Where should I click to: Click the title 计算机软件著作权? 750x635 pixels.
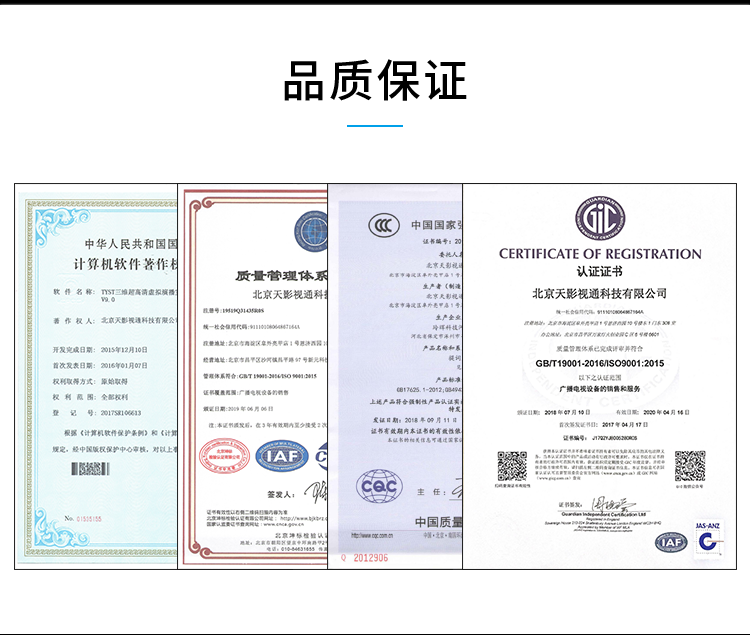(x=125, y=264)
